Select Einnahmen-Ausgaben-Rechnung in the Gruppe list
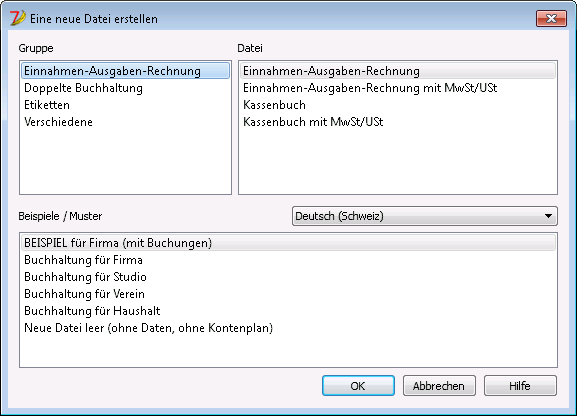 pos(125,71)
